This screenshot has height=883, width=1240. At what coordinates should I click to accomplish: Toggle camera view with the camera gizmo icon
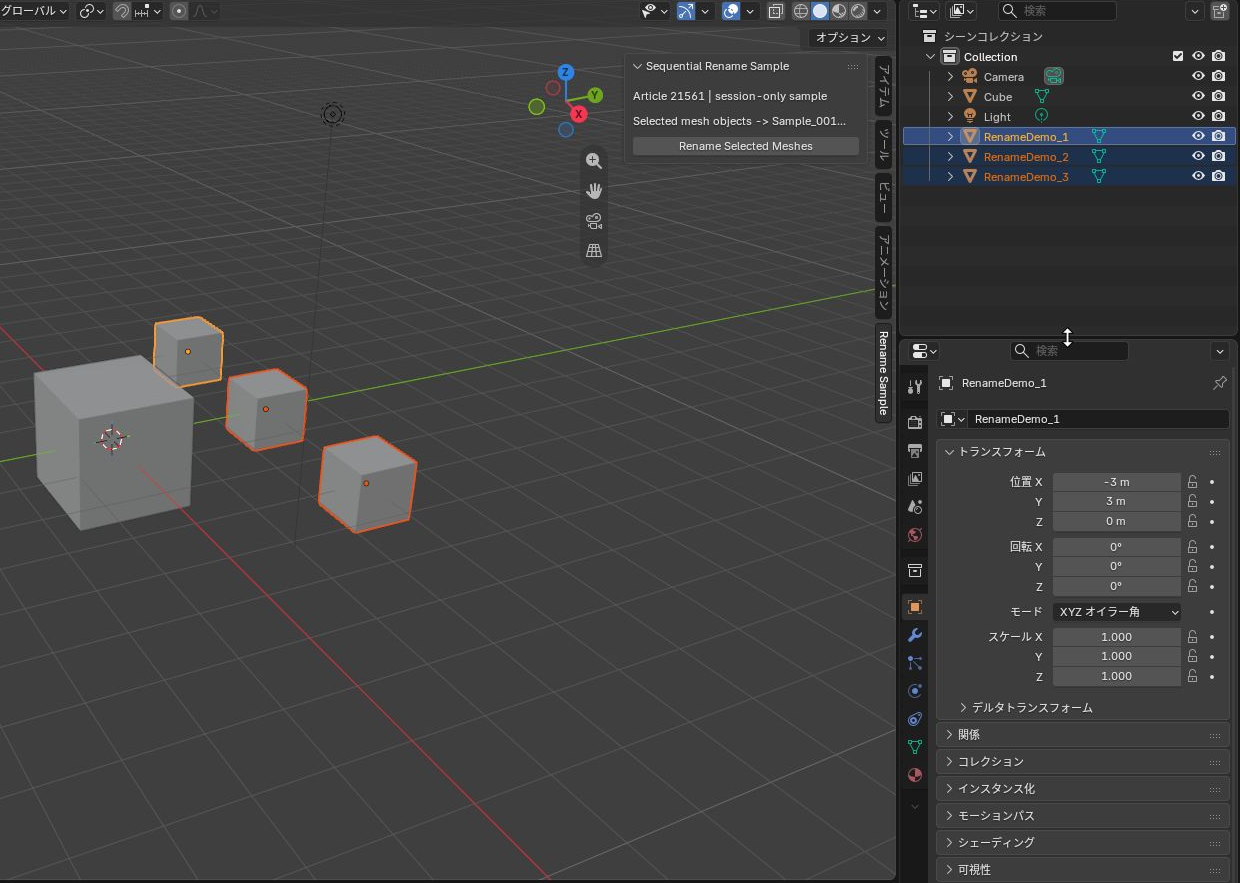click(594, 221)
